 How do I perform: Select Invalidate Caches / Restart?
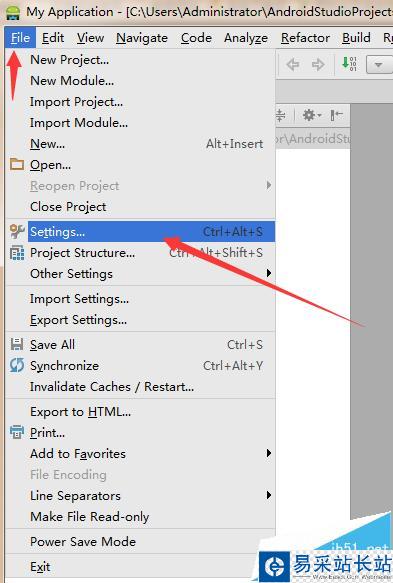(x=140, y=387)
